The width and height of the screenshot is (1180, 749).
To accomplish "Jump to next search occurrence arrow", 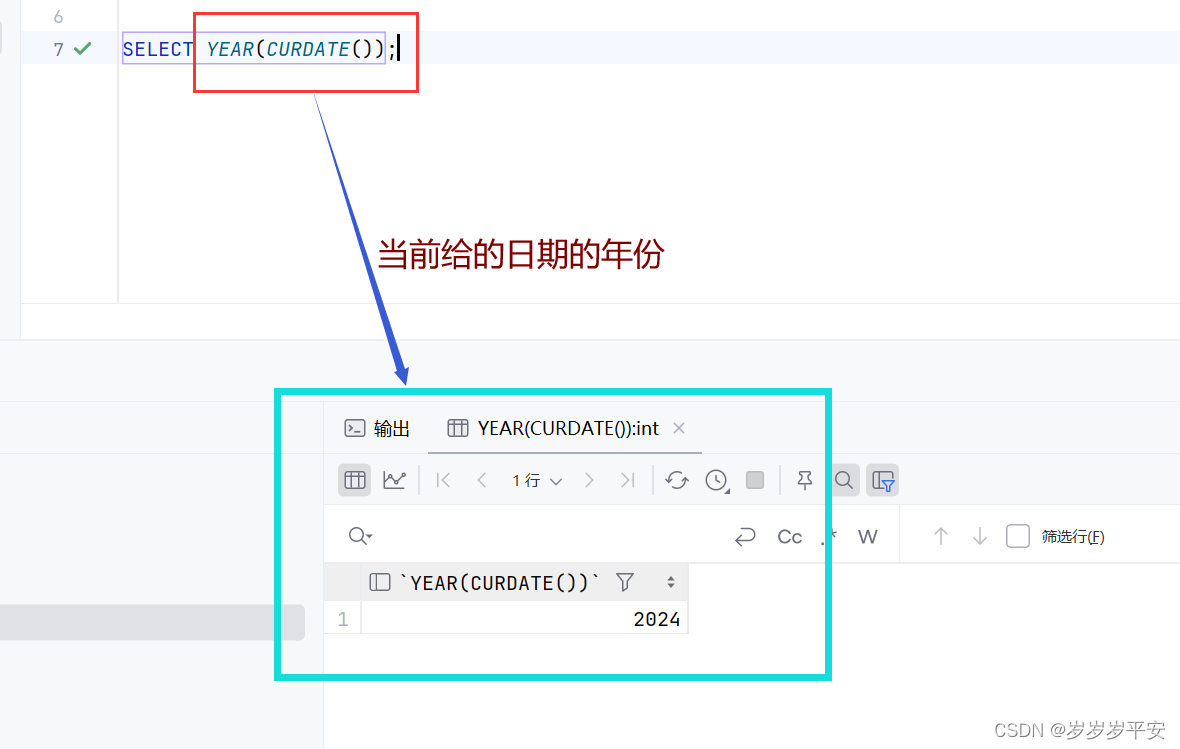I will (980, 536).
